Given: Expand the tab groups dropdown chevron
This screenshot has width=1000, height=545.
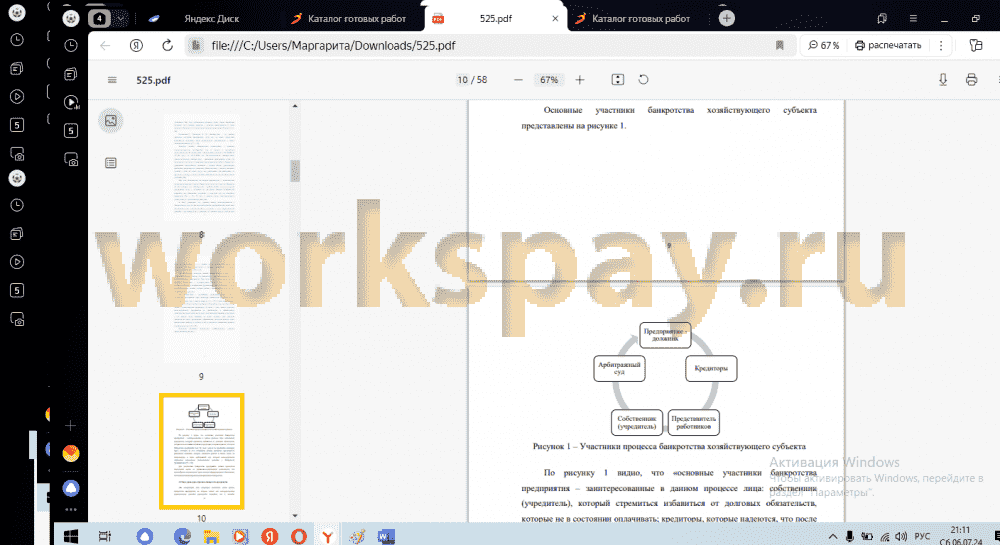Looking at the screenshot, I should [121, 18].
